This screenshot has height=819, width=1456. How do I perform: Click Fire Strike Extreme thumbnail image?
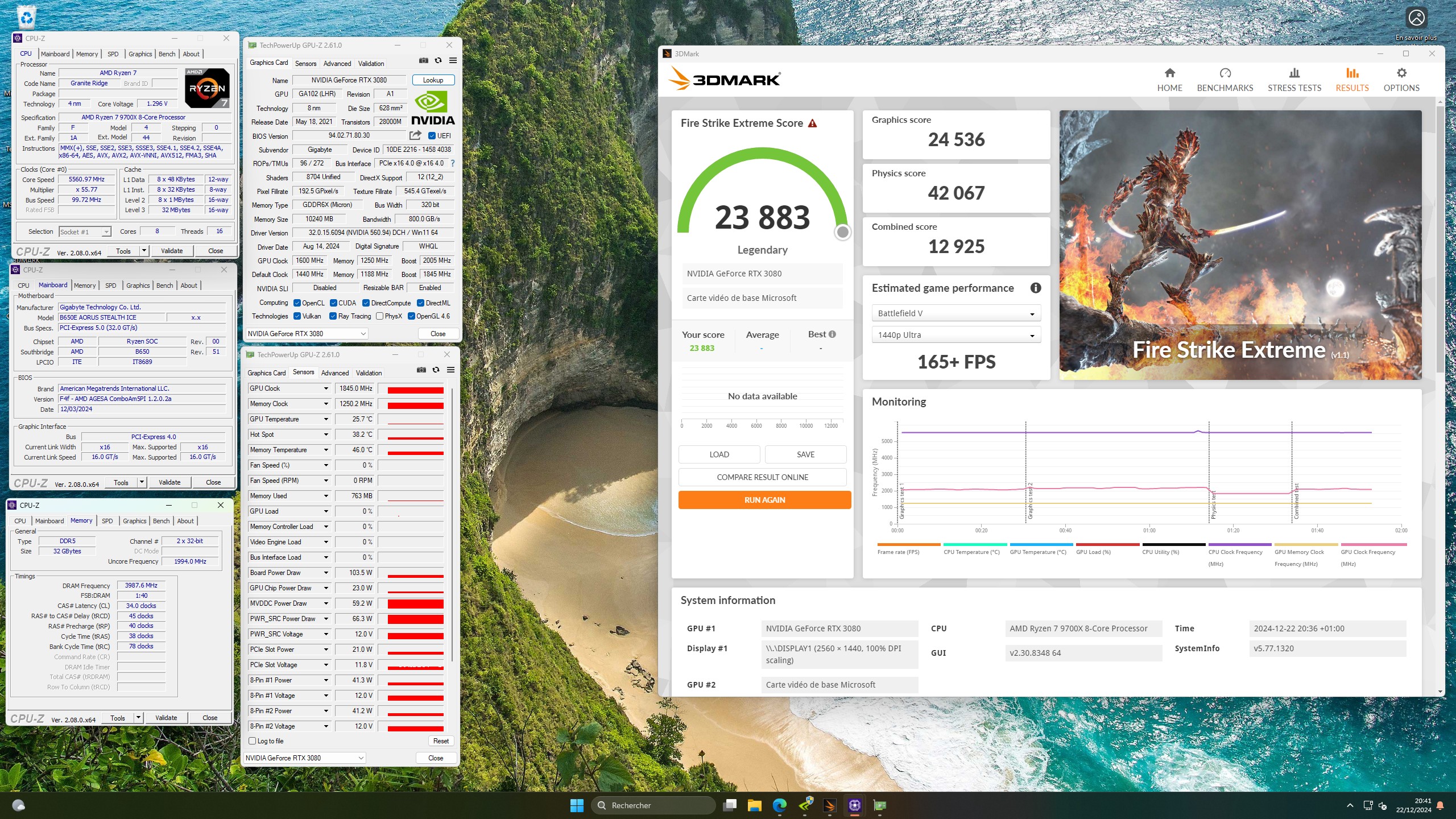coord(1240,245)
